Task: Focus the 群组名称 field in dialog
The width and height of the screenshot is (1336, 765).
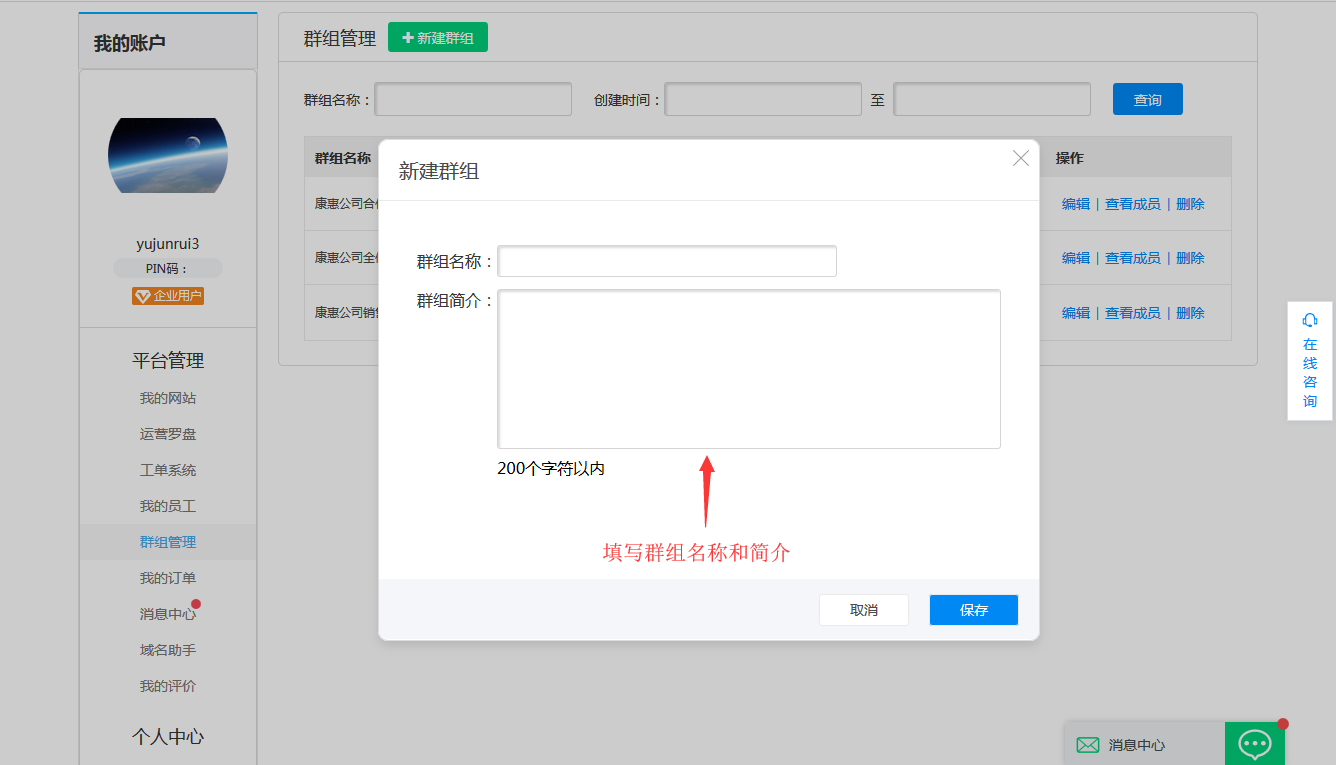Action: coord(667,261)
